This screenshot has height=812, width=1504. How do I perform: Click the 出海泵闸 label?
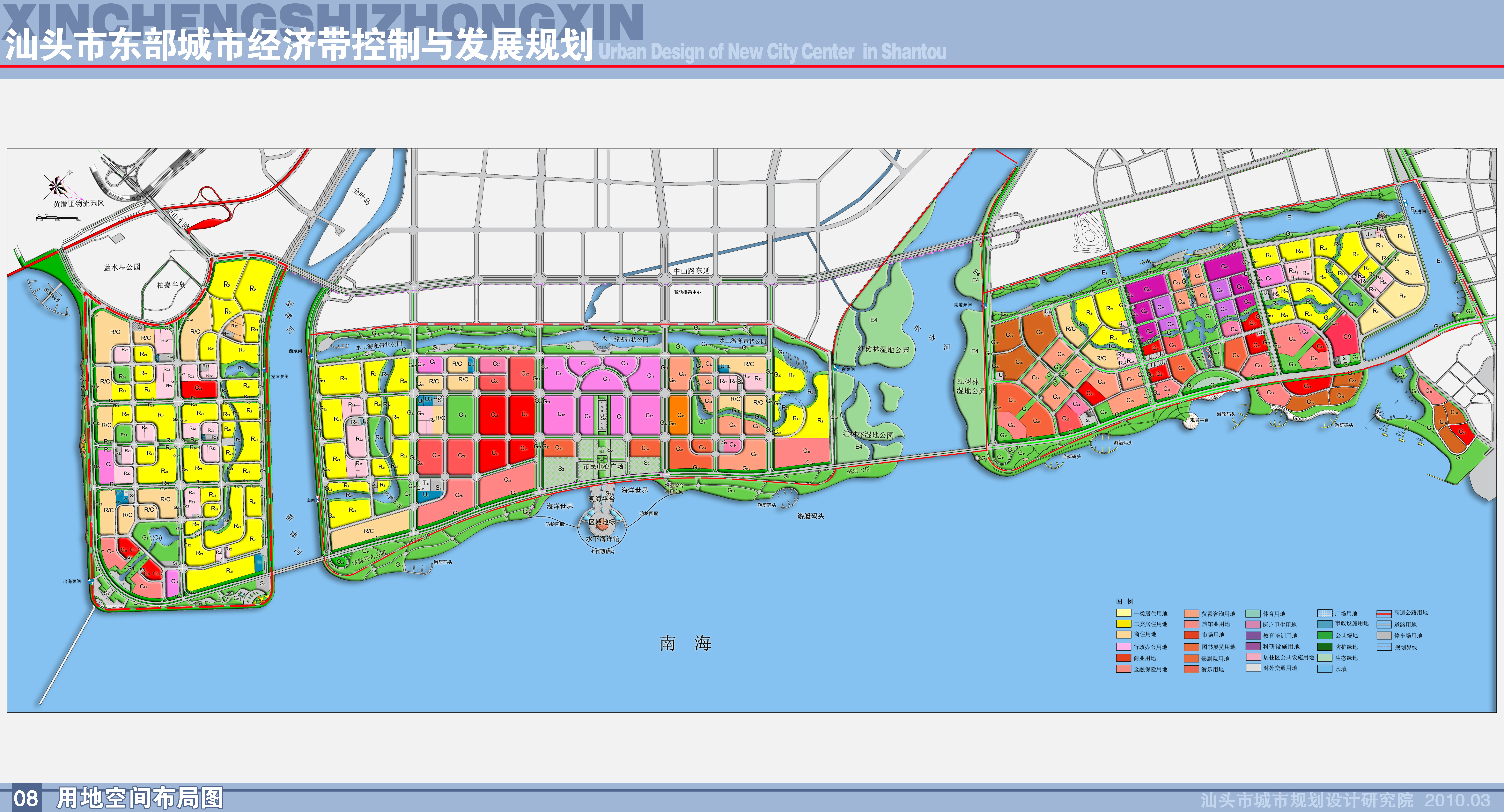pos(72,582)
